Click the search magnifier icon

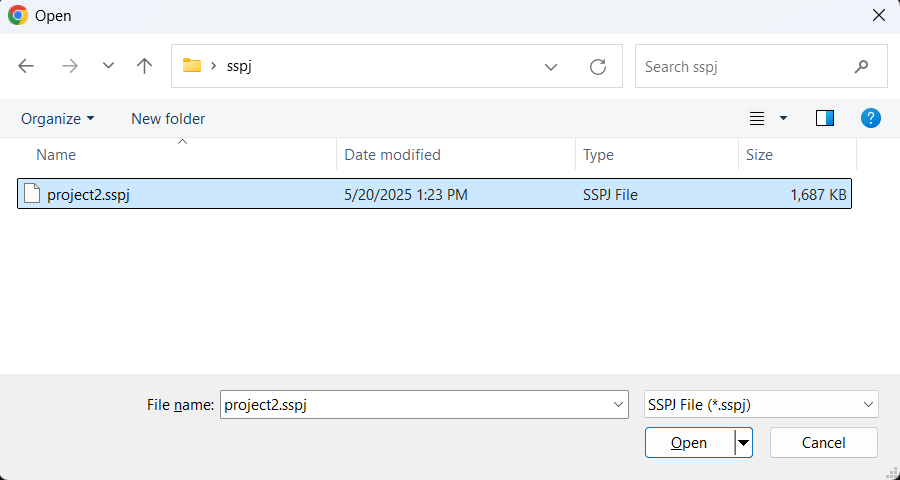[861, 67]
